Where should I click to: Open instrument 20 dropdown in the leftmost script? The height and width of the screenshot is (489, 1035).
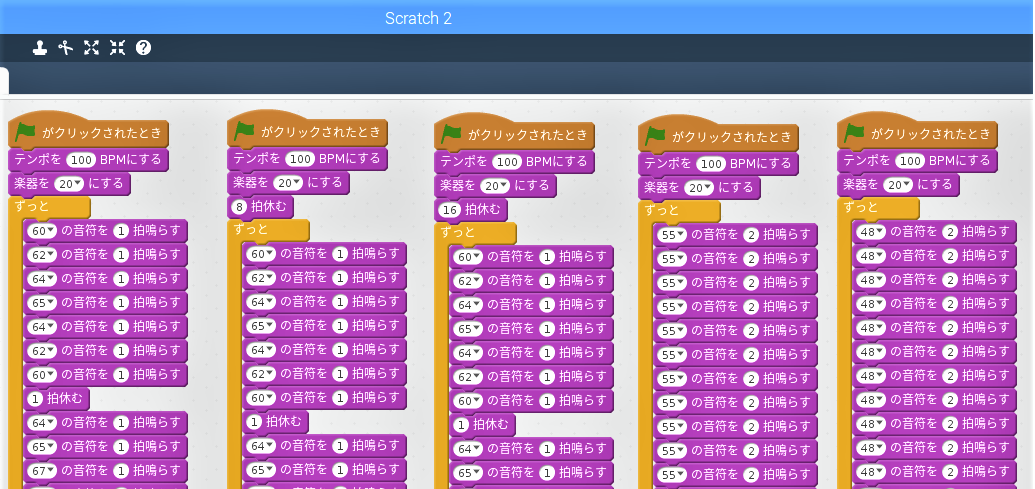pos(67,183)
